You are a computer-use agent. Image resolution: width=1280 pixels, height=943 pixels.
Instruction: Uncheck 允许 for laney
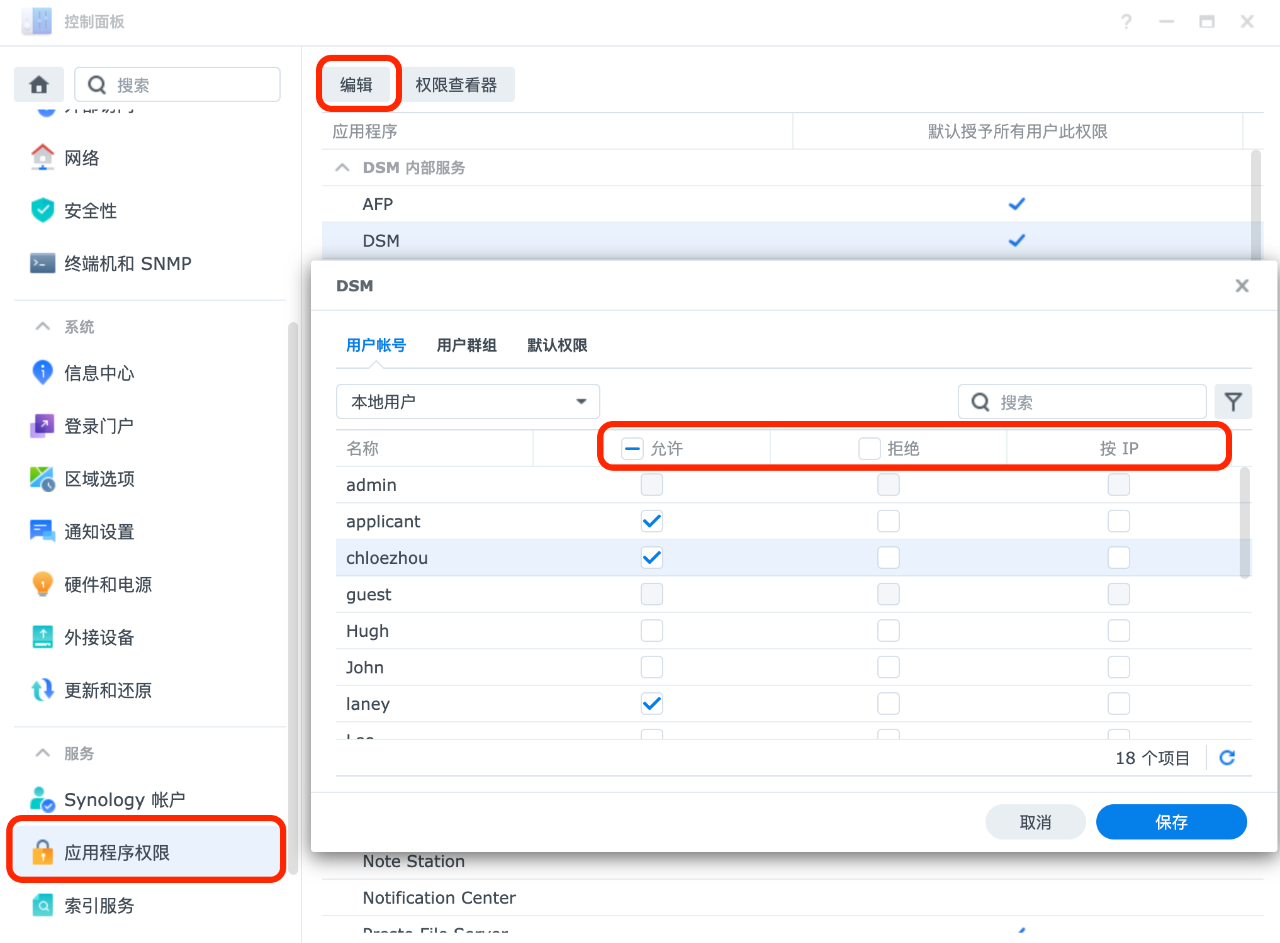click(x=652, y=704)
